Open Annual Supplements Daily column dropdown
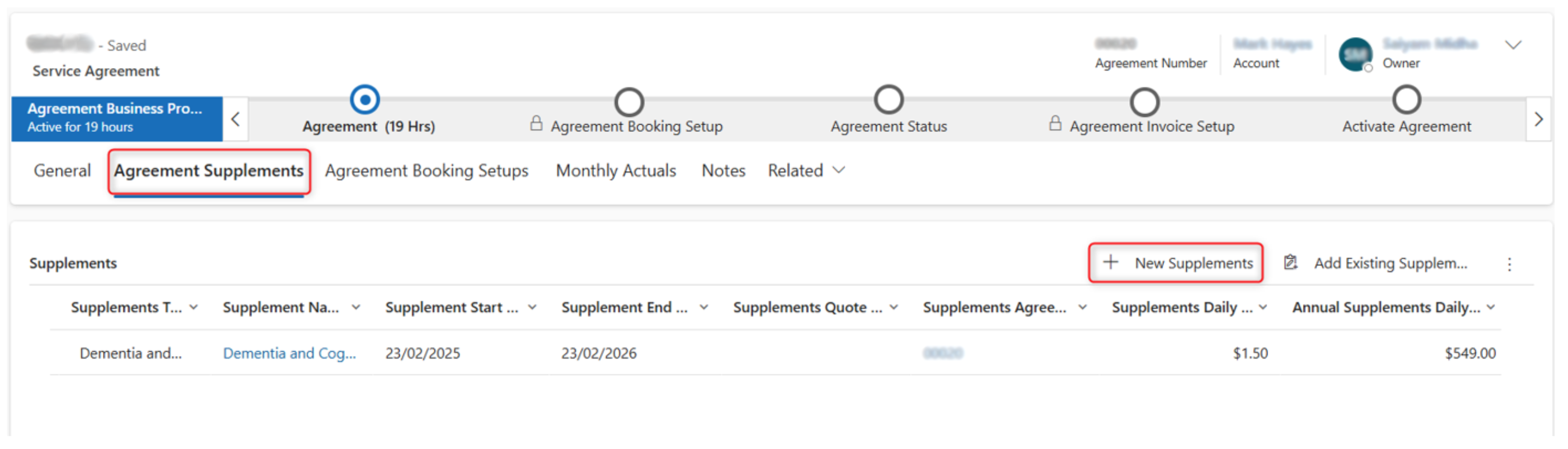This screenshot has height=449, width=1568. click(x=1490, y=307)
